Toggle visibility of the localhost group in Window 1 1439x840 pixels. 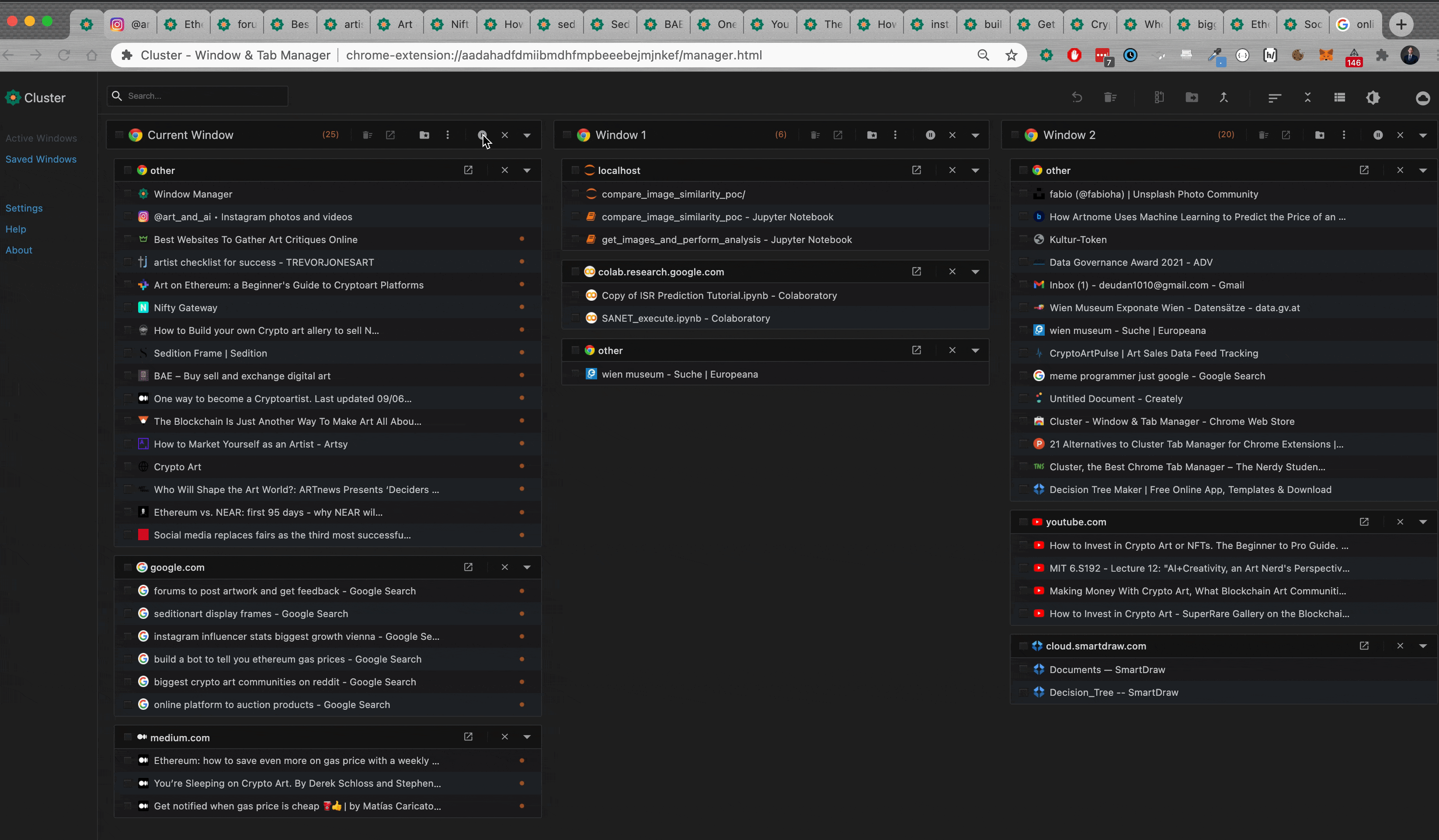pos(975,170)
